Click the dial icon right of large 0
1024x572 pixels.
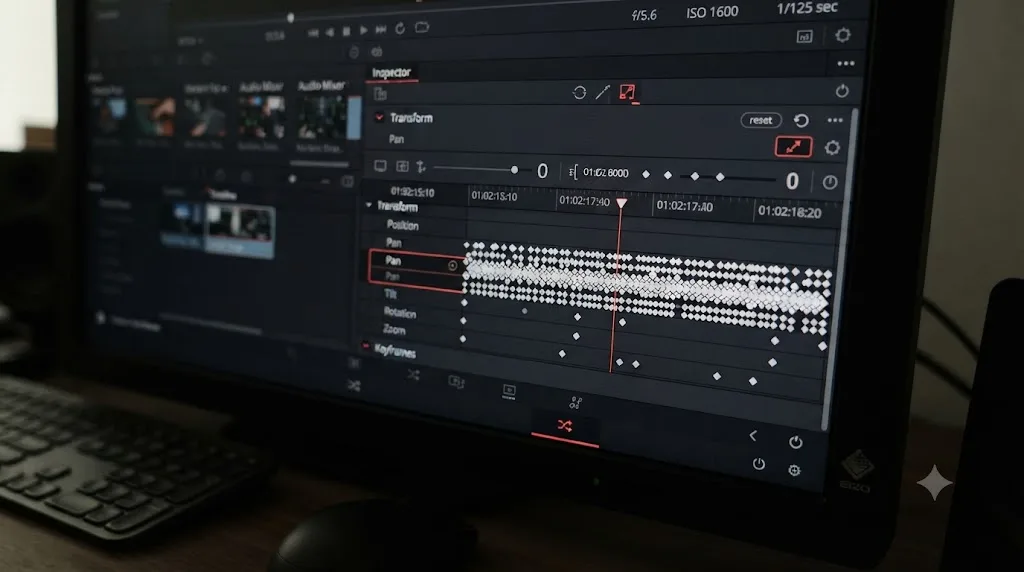[829, 182]
